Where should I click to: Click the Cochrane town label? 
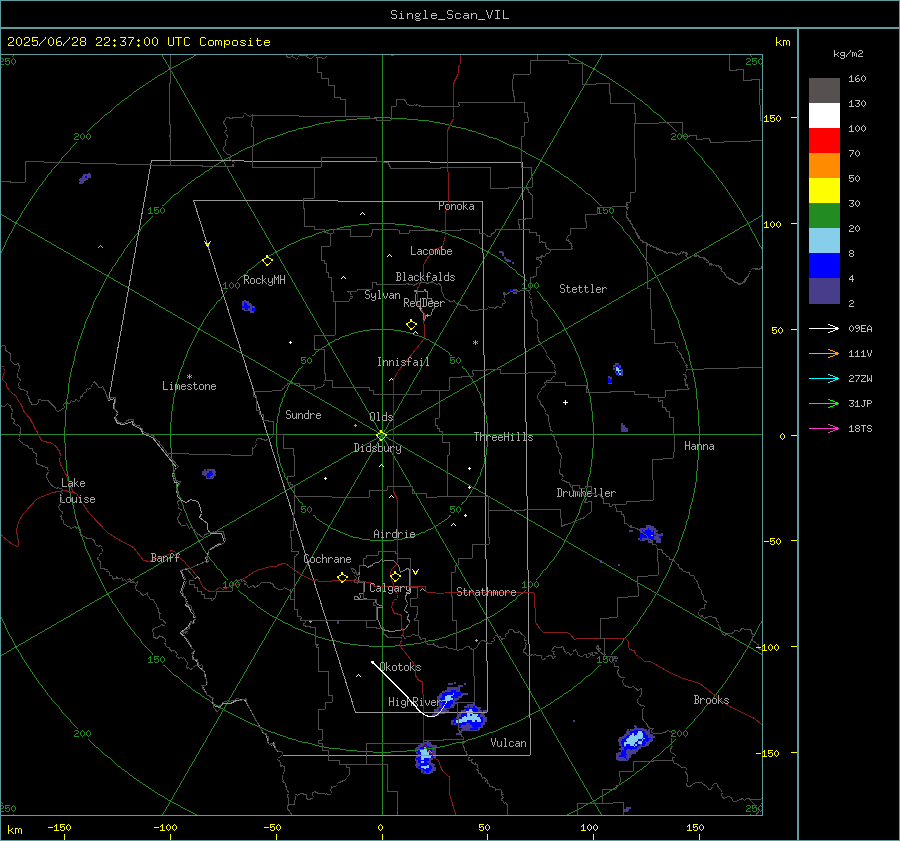(x=327, y=559)
